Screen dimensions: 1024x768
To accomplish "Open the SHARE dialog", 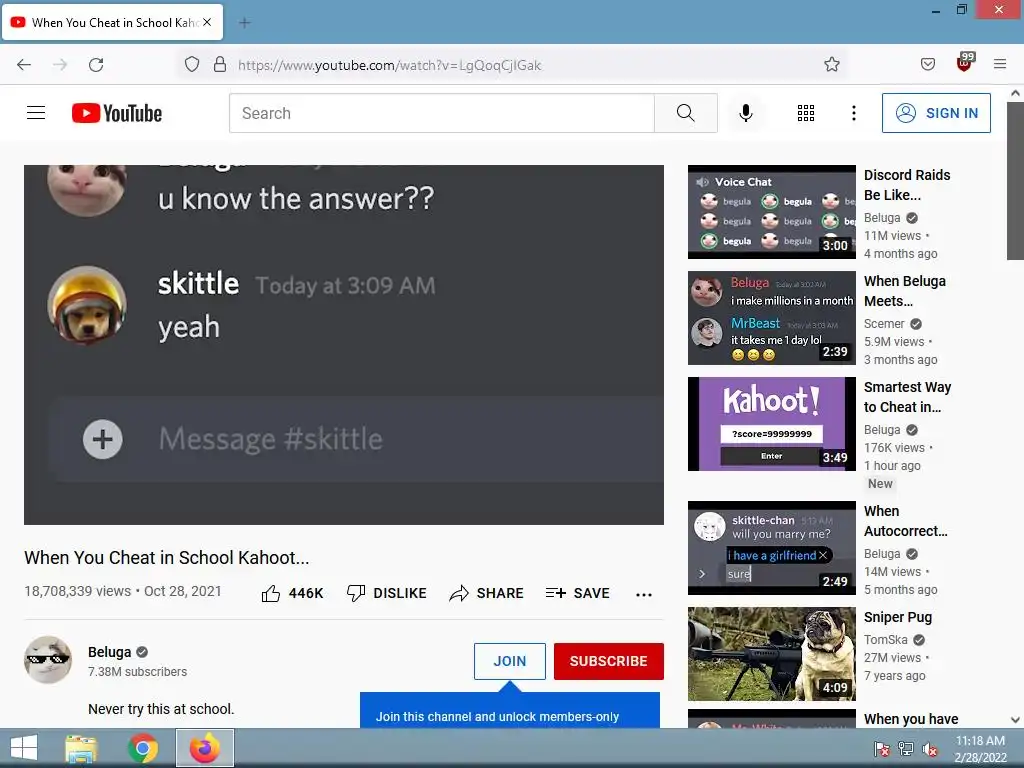I will point(487,593).
